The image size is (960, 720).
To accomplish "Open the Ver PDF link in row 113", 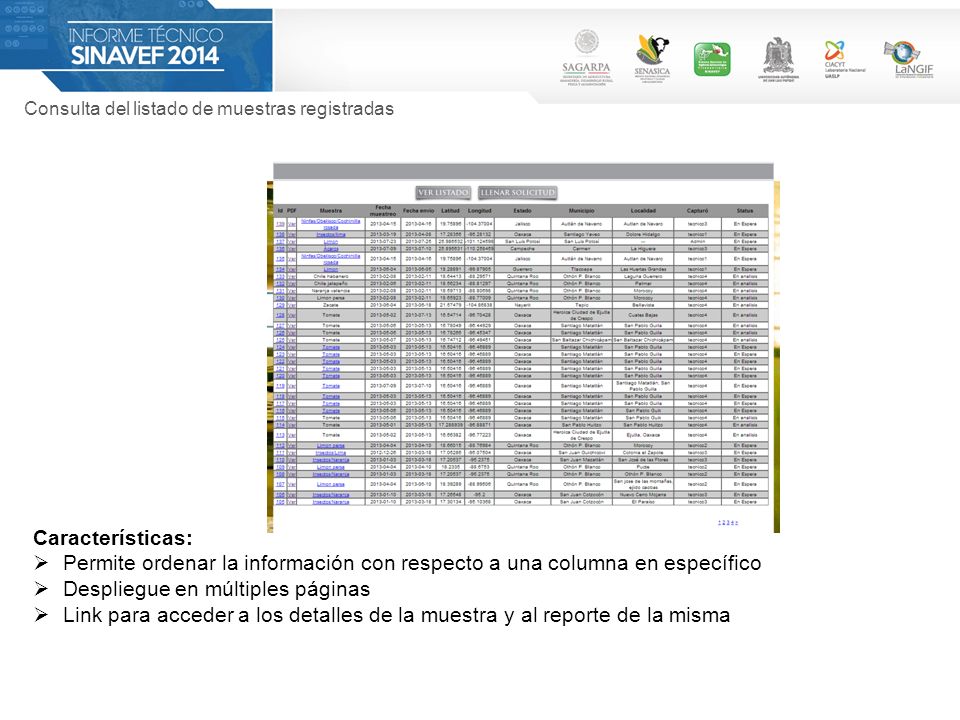I will [292, 435].
